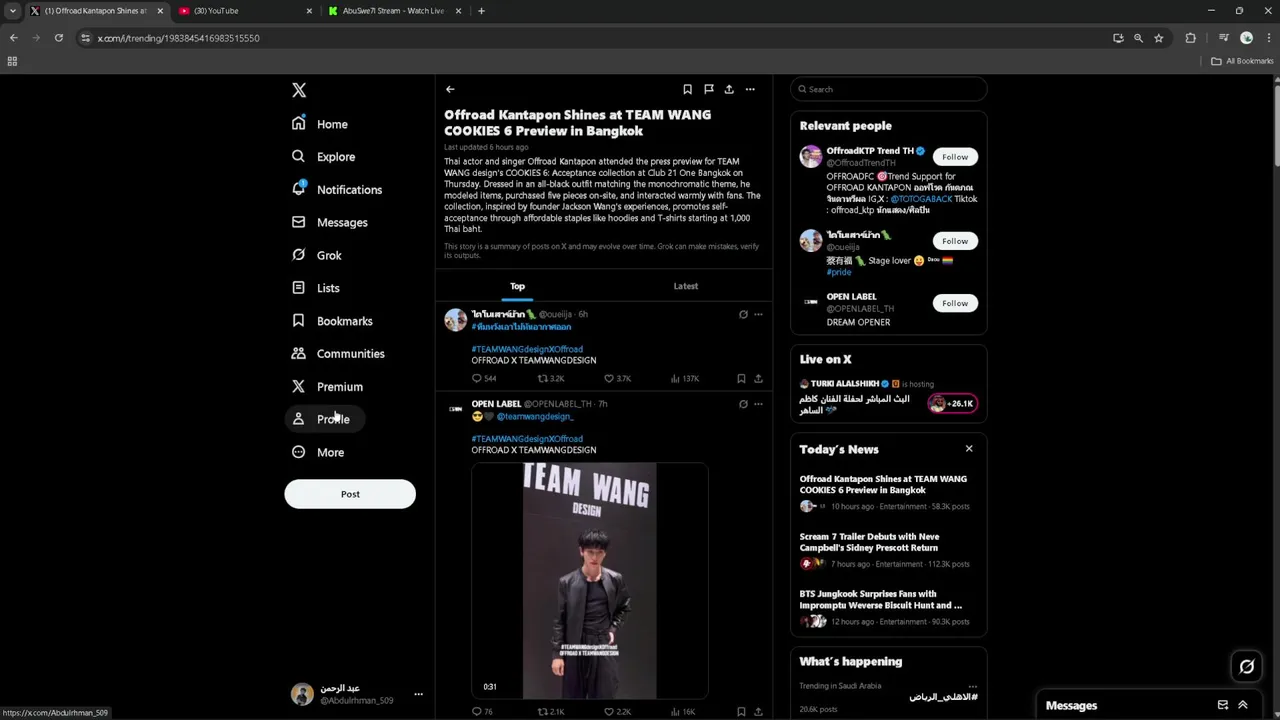Screen dimensions: 1280x720
Task: Open browser tab search dropdown arrow
Action: [12, 11]
